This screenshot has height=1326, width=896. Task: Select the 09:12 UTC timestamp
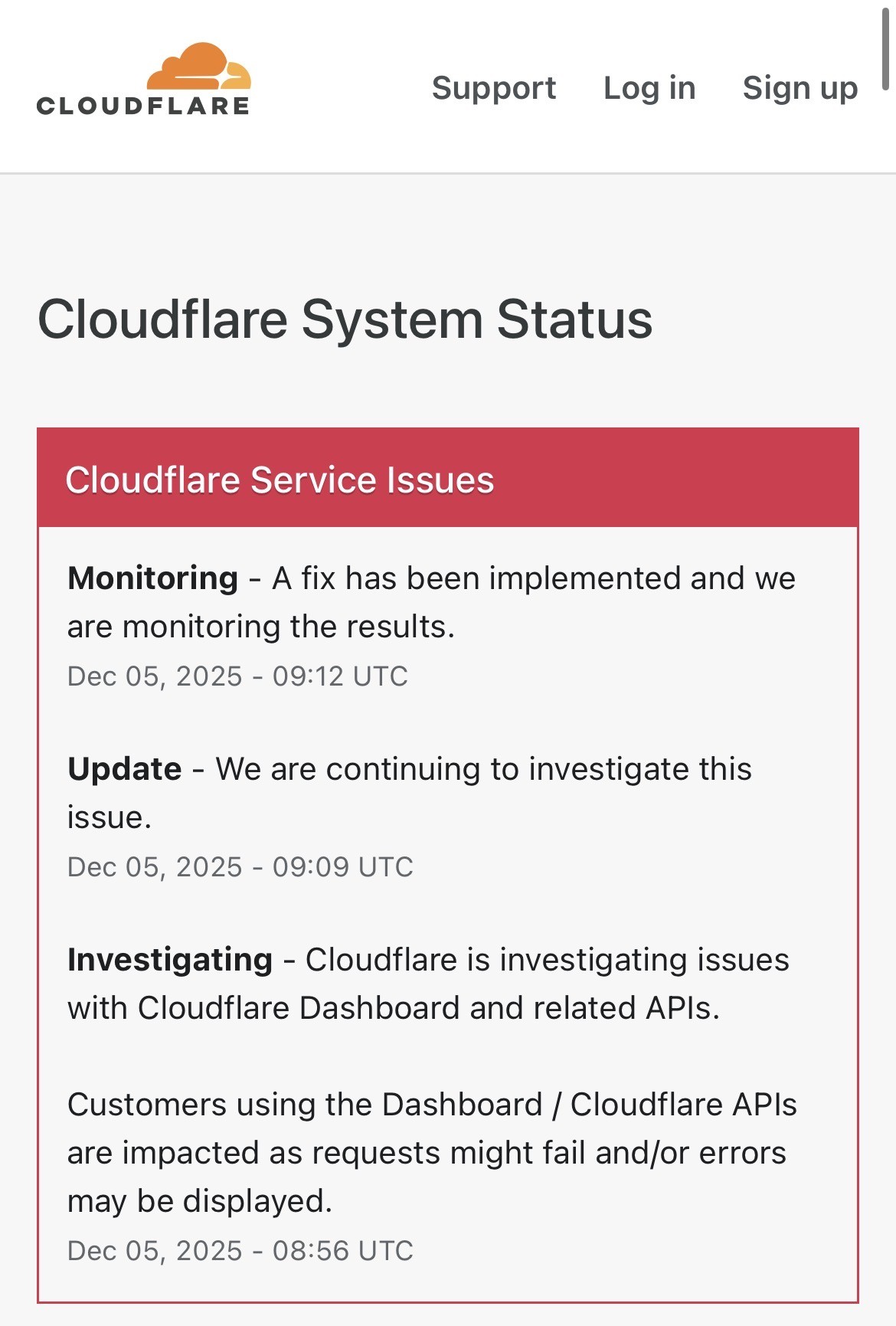click(238, 676)
